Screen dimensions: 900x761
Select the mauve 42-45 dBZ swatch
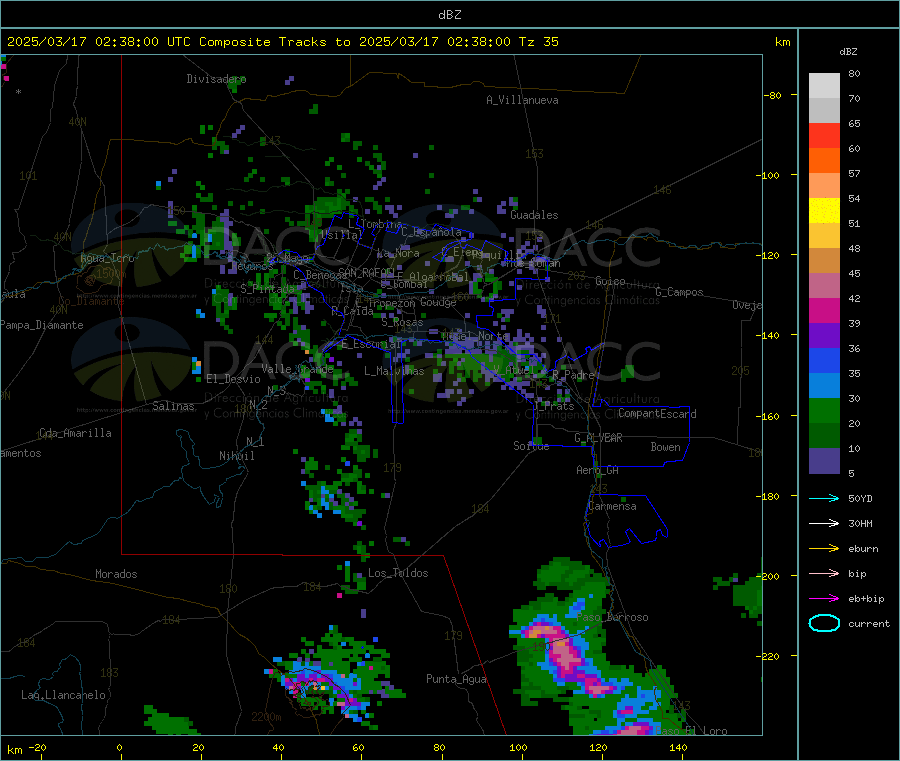[x=824, y=286]
